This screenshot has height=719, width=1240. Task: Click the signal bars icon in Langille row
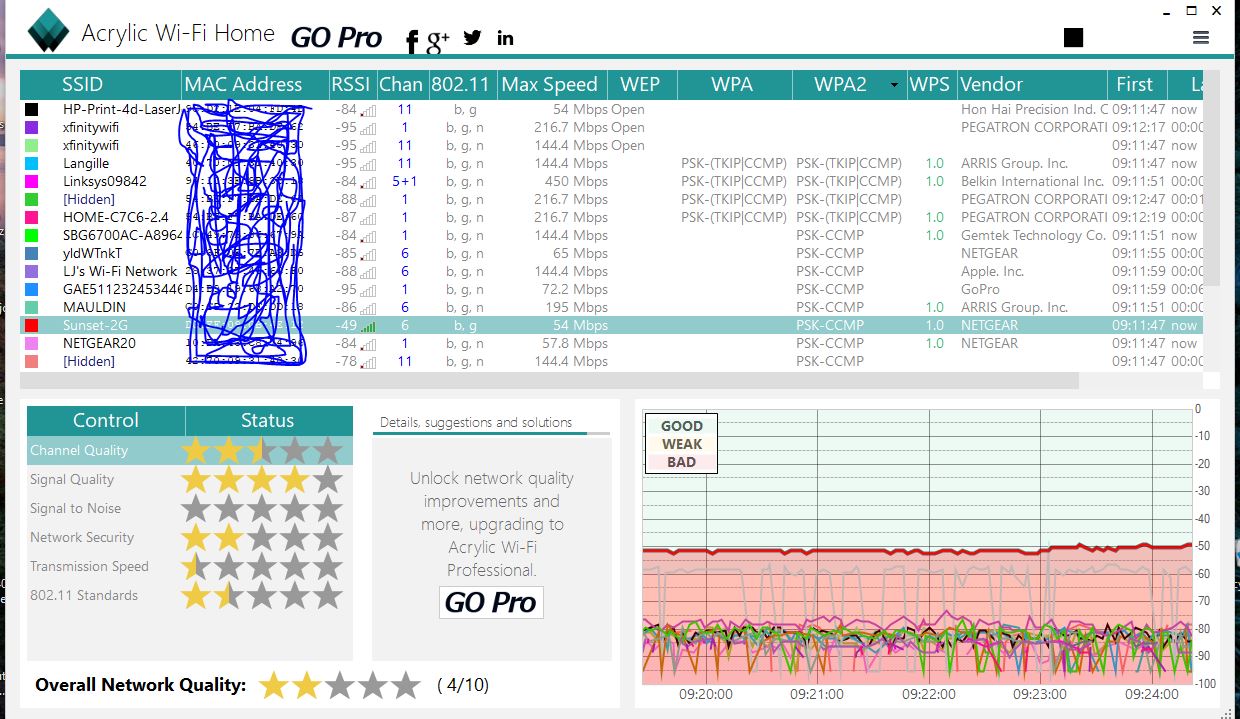368,164
